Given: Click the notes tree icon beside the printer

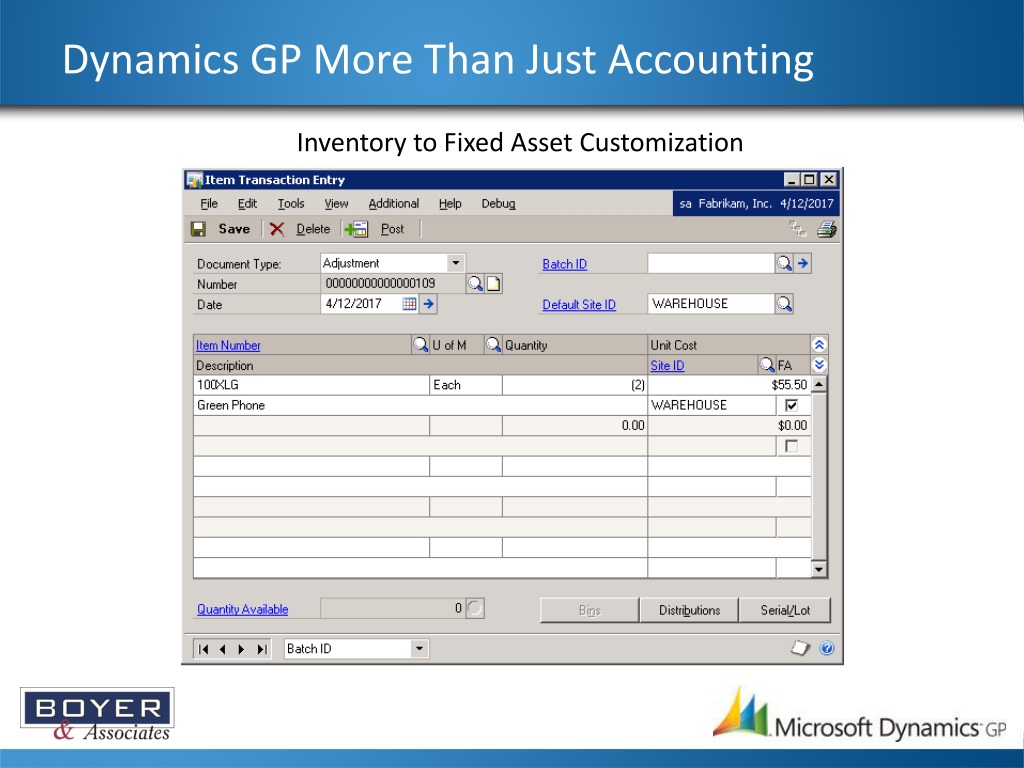Looking at the screenshot, I should point(797,229).
